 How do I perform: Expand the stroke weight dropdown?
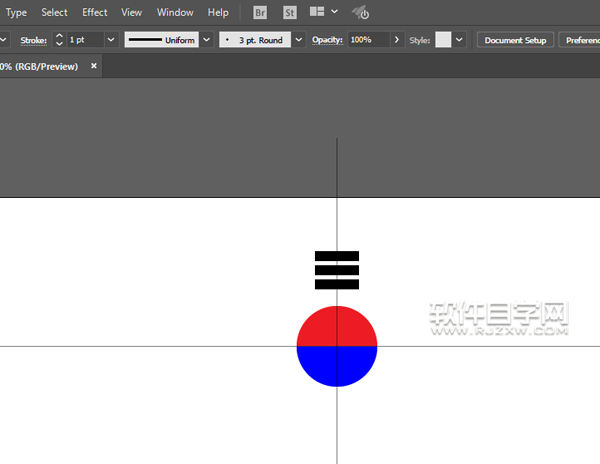[x=109, y=40]
